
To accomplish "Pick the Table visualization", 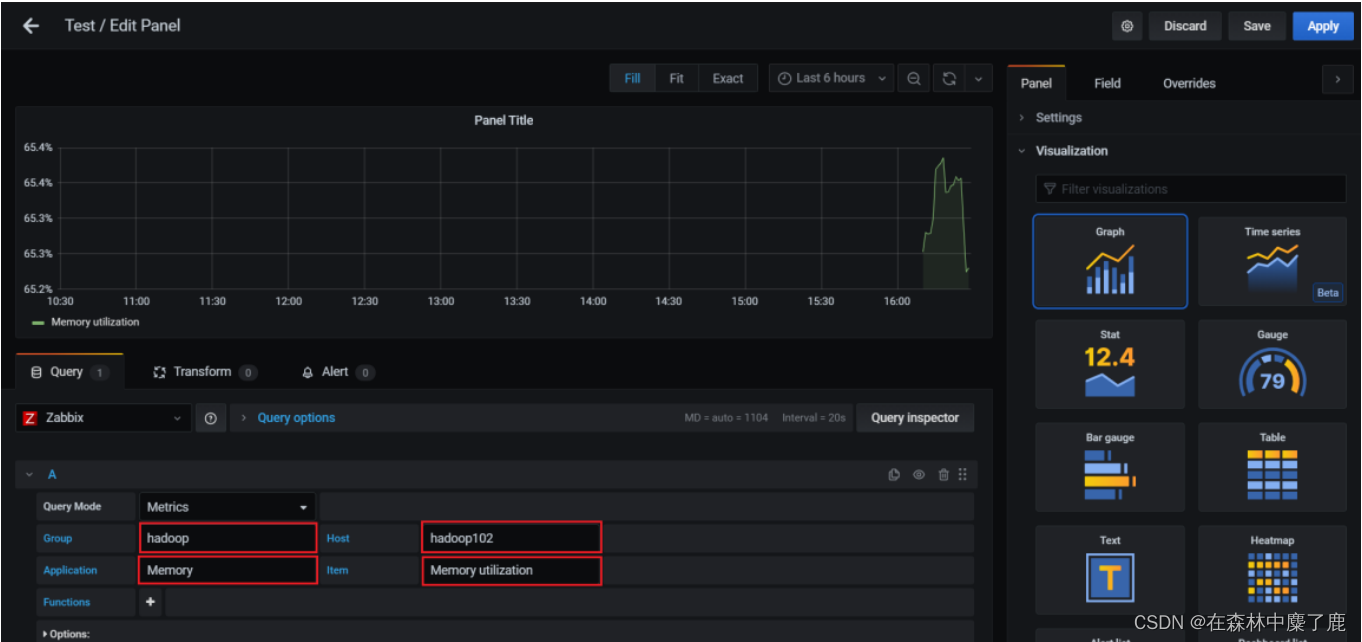I will (x=1272, y=467).
